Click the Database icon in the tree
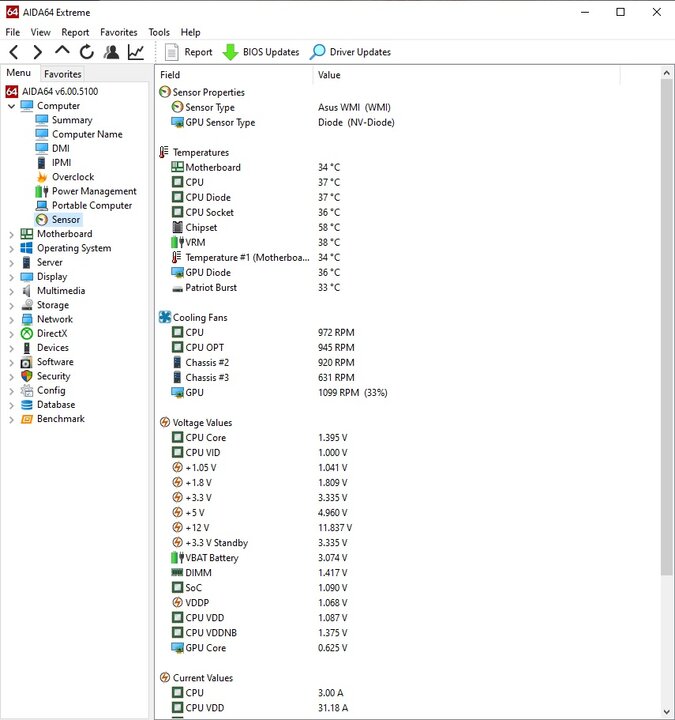The width and height of the screenshot is (675, 720). pos(27,405)
